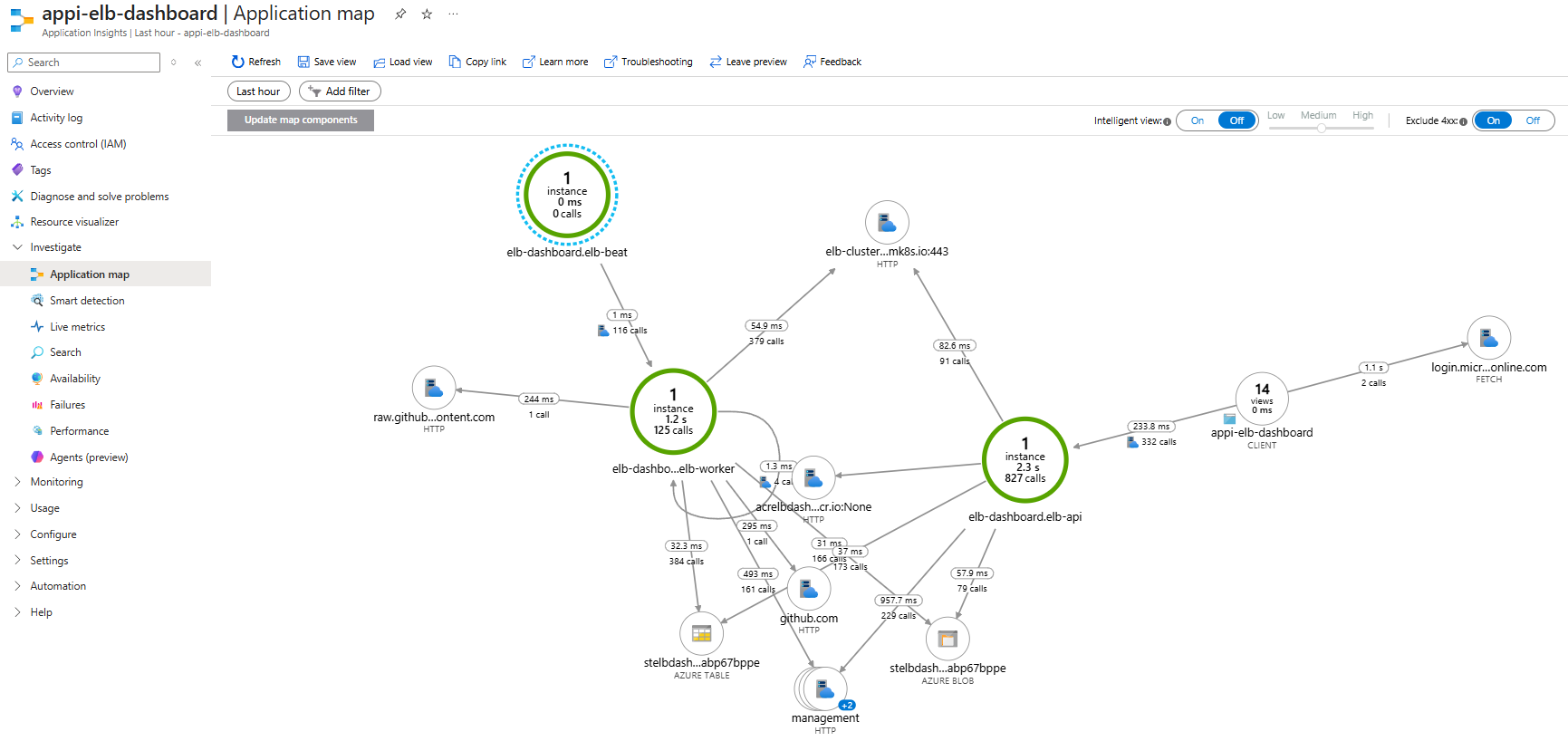Select the elb-cluster...mk8s.io:443 HTTP node
The width and height of the screenshot is (1568, 741).
click(x=887, y=222)
